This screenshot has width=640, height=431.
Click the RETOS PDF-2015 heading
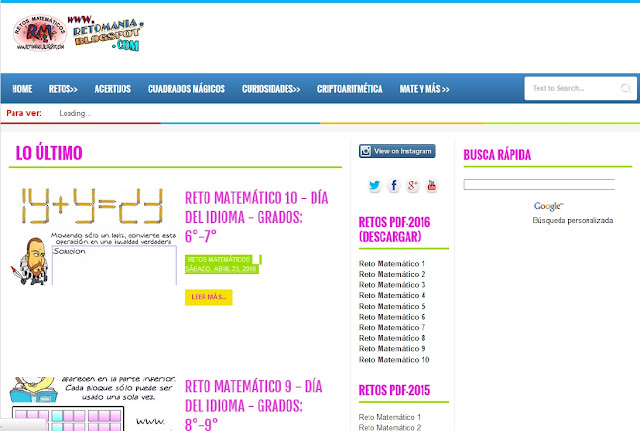(x=394, y=390)
